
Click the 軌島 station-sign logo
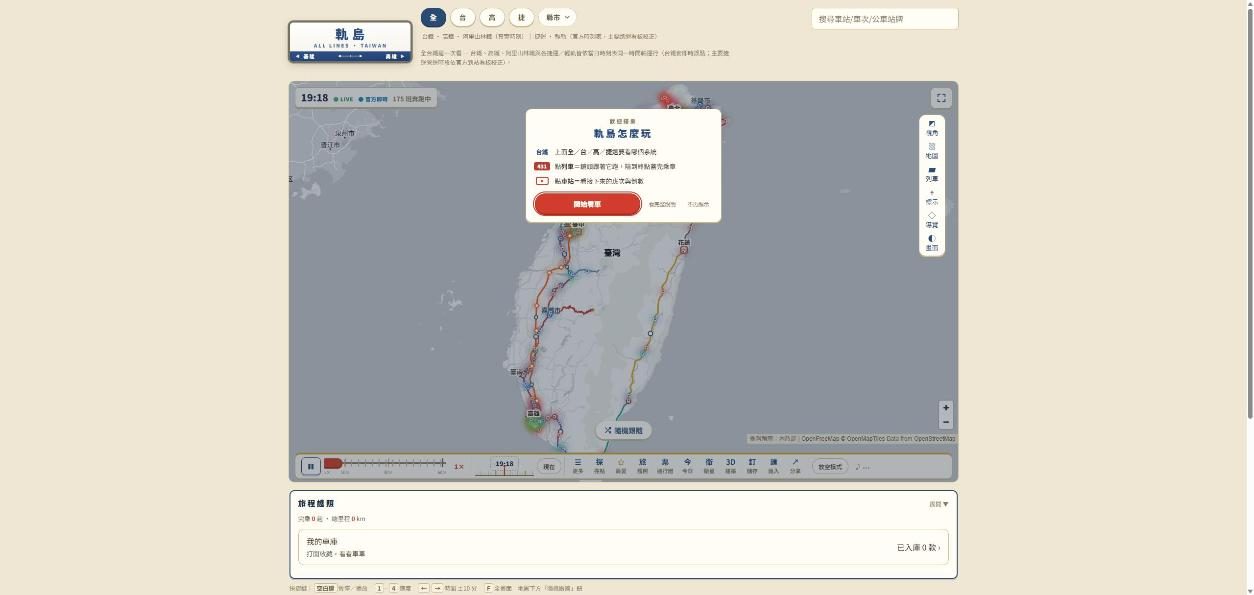(x=350, y=41)
